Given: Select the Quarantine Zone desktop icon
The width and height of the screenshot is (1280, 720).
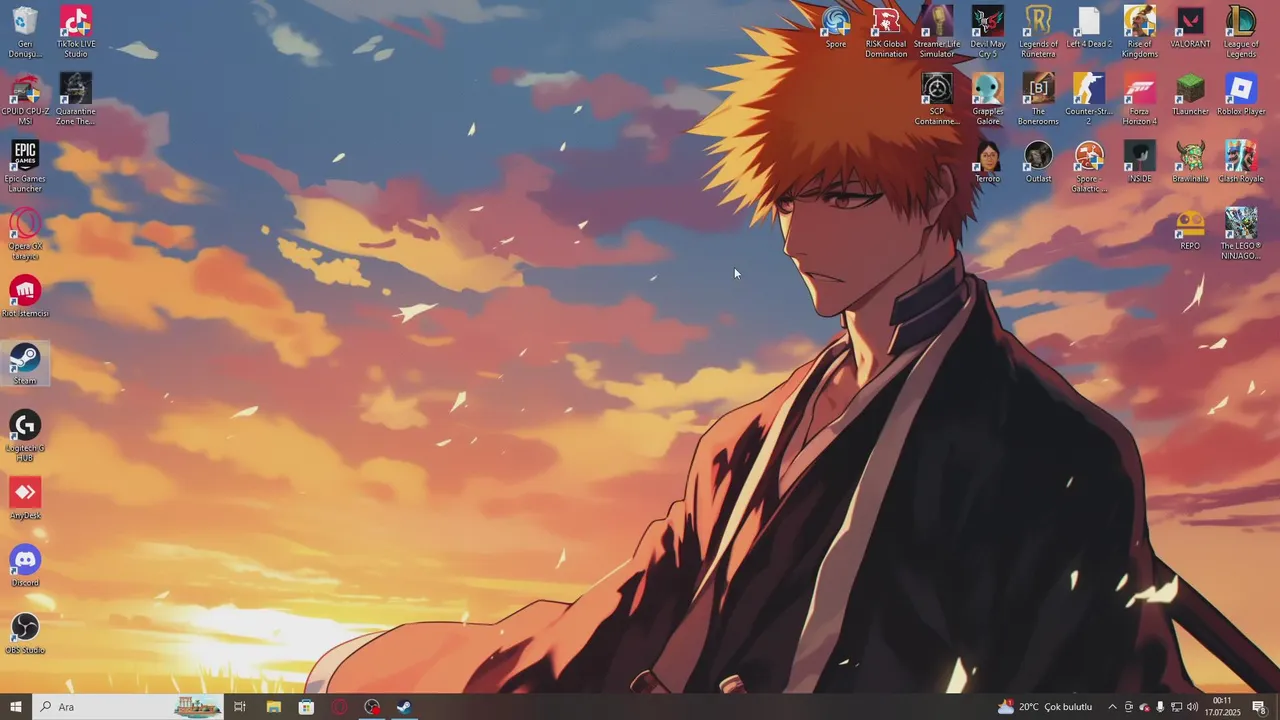Looking at the screenshot, I should pyautogui.click(x=76, y=99).
